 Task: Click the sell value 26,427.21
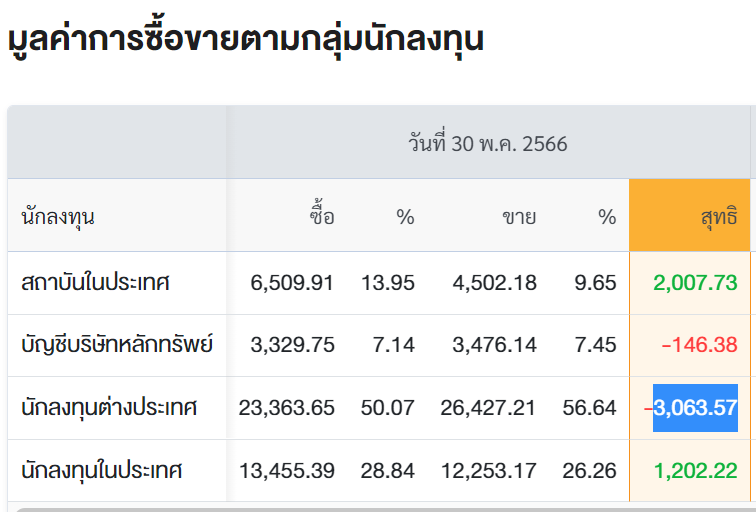point(488,408)
